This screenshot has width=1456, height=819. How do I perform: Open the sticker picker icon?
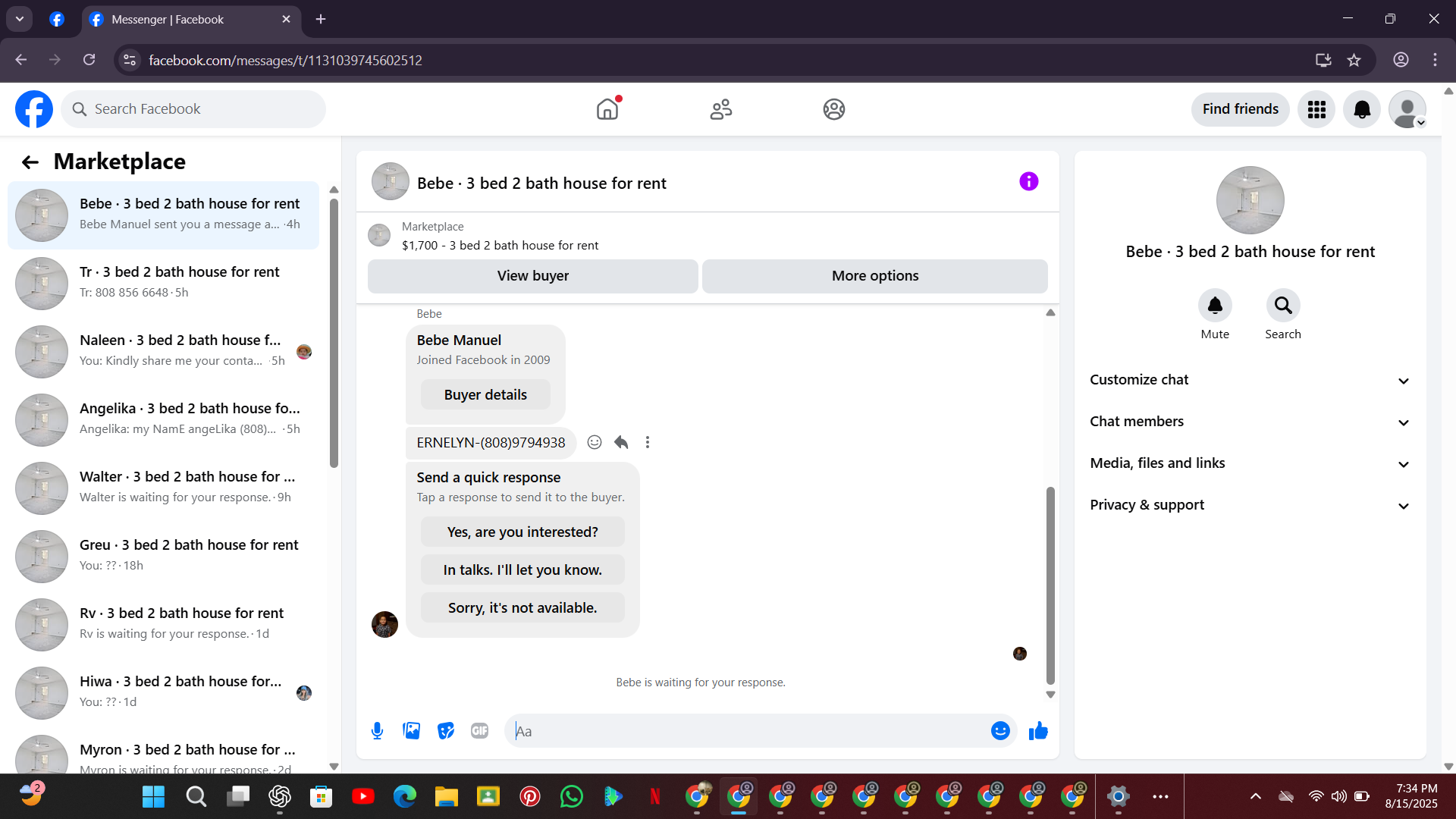click(446, 731)
